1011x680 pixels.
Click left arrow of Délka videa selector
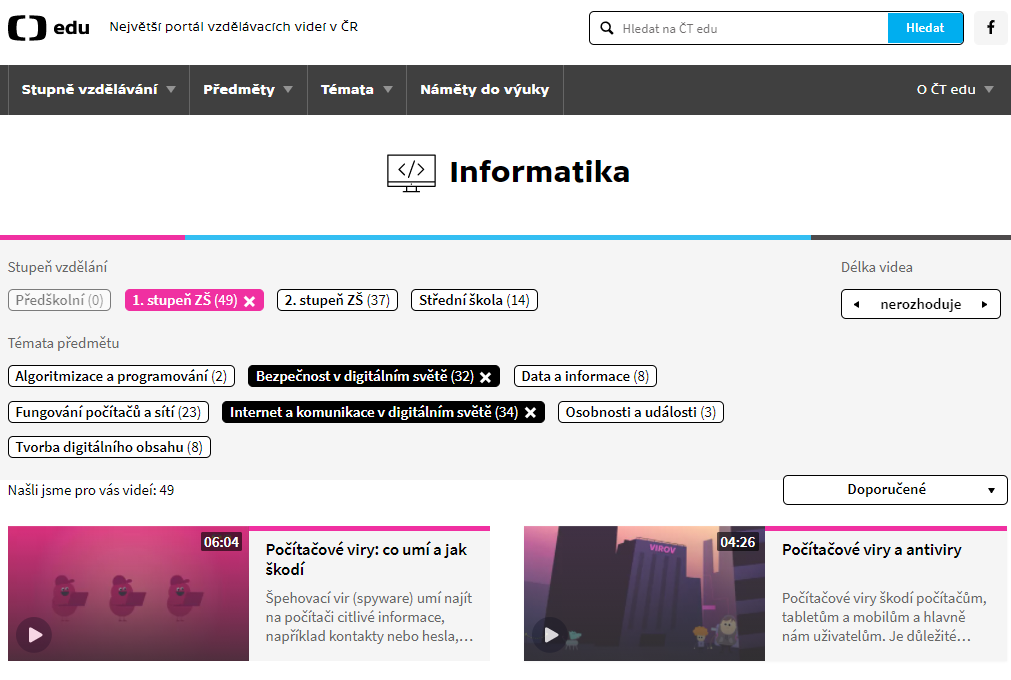coord(856,304)
